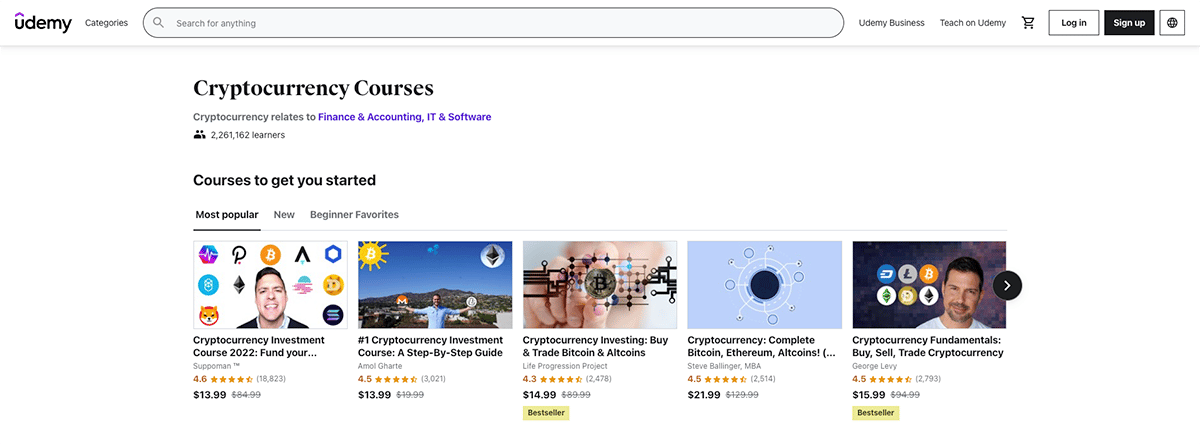
Task: Click title Cryptocurrency: Complete Bitcoin, Ethereum, Altcoins
Action: click(x=761, y=346)
